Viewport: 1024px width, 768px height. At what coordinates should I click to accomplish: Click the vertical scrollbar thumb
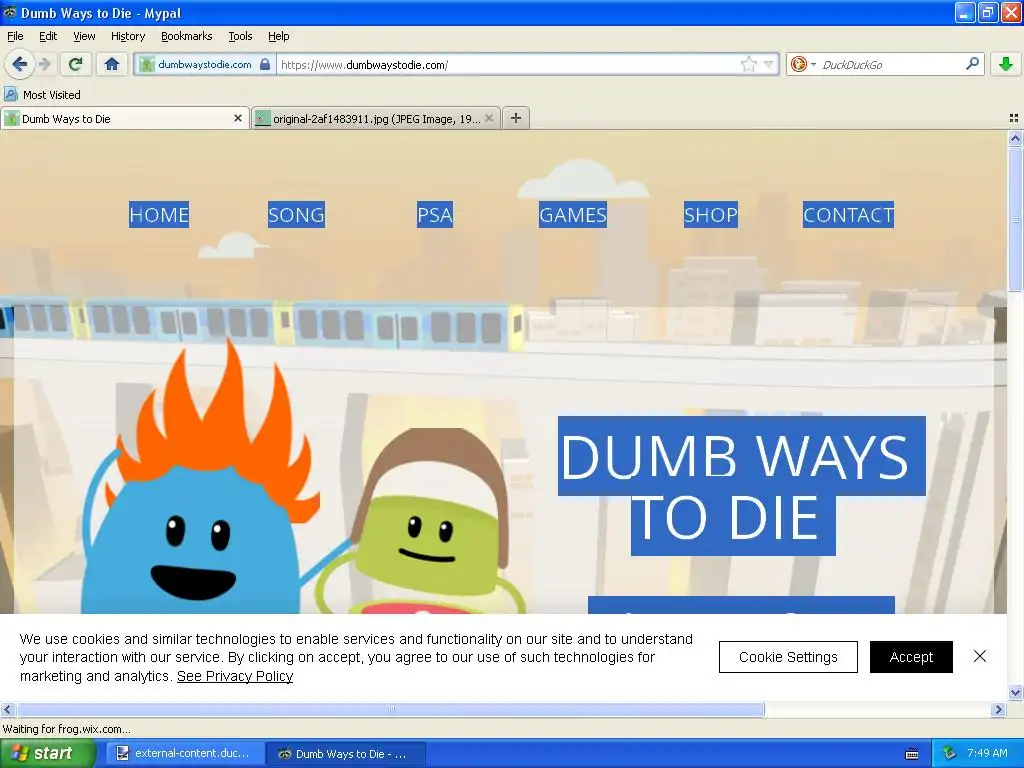pyautogui.click(x=1015, y=219)
